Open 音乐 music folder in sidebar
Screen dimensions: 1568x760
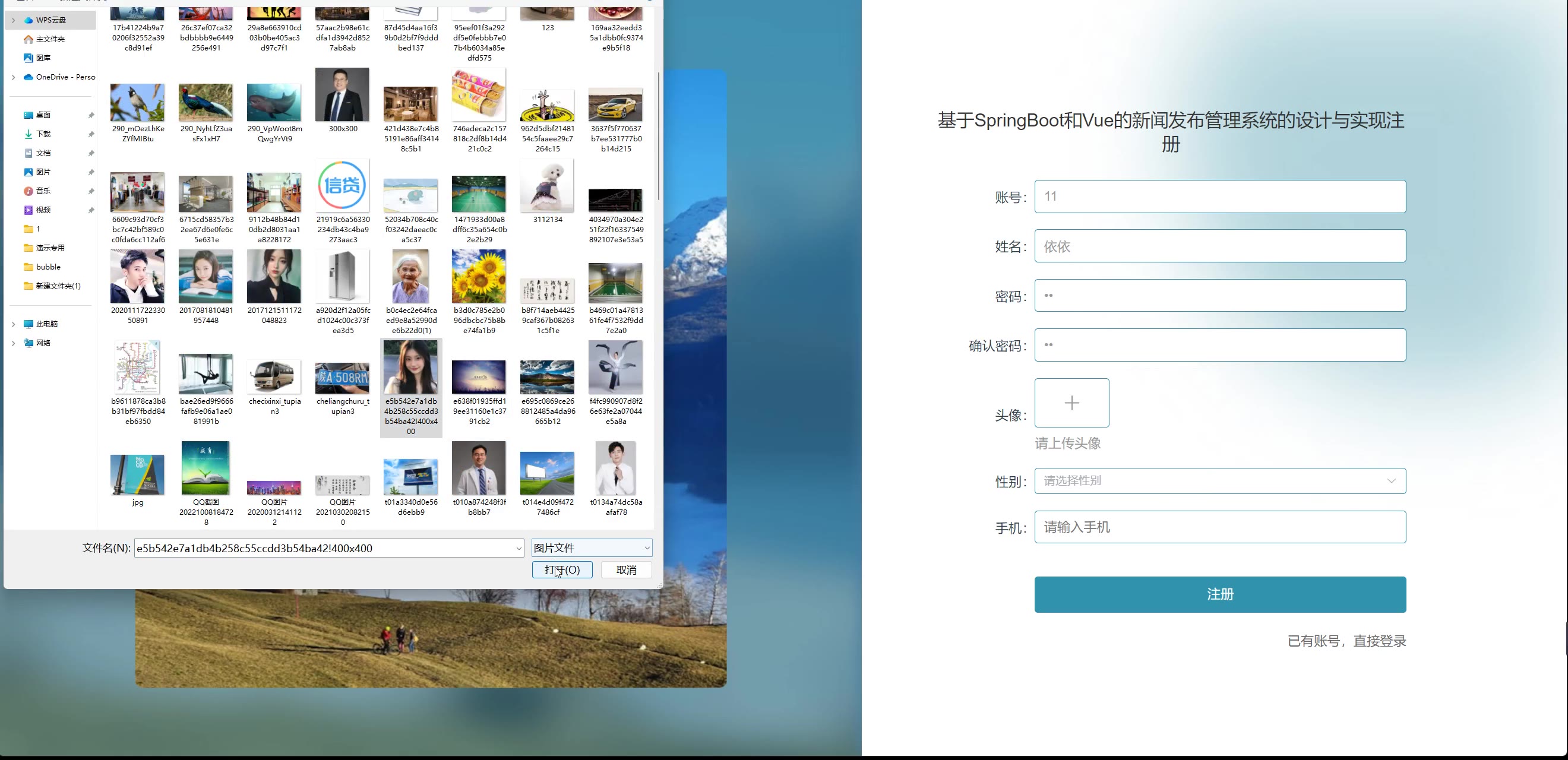[x=43, y=191]
